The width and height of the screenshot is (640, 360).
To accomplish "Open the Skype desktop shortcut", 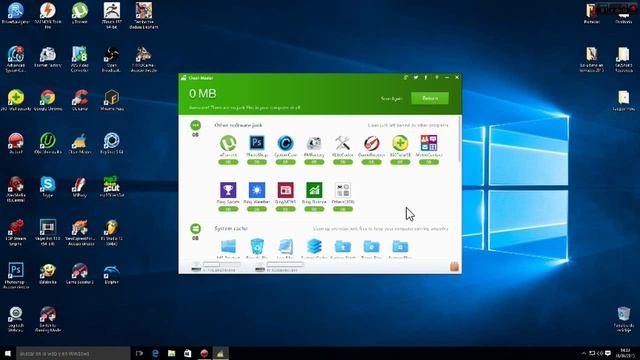I will pos(48,184).
